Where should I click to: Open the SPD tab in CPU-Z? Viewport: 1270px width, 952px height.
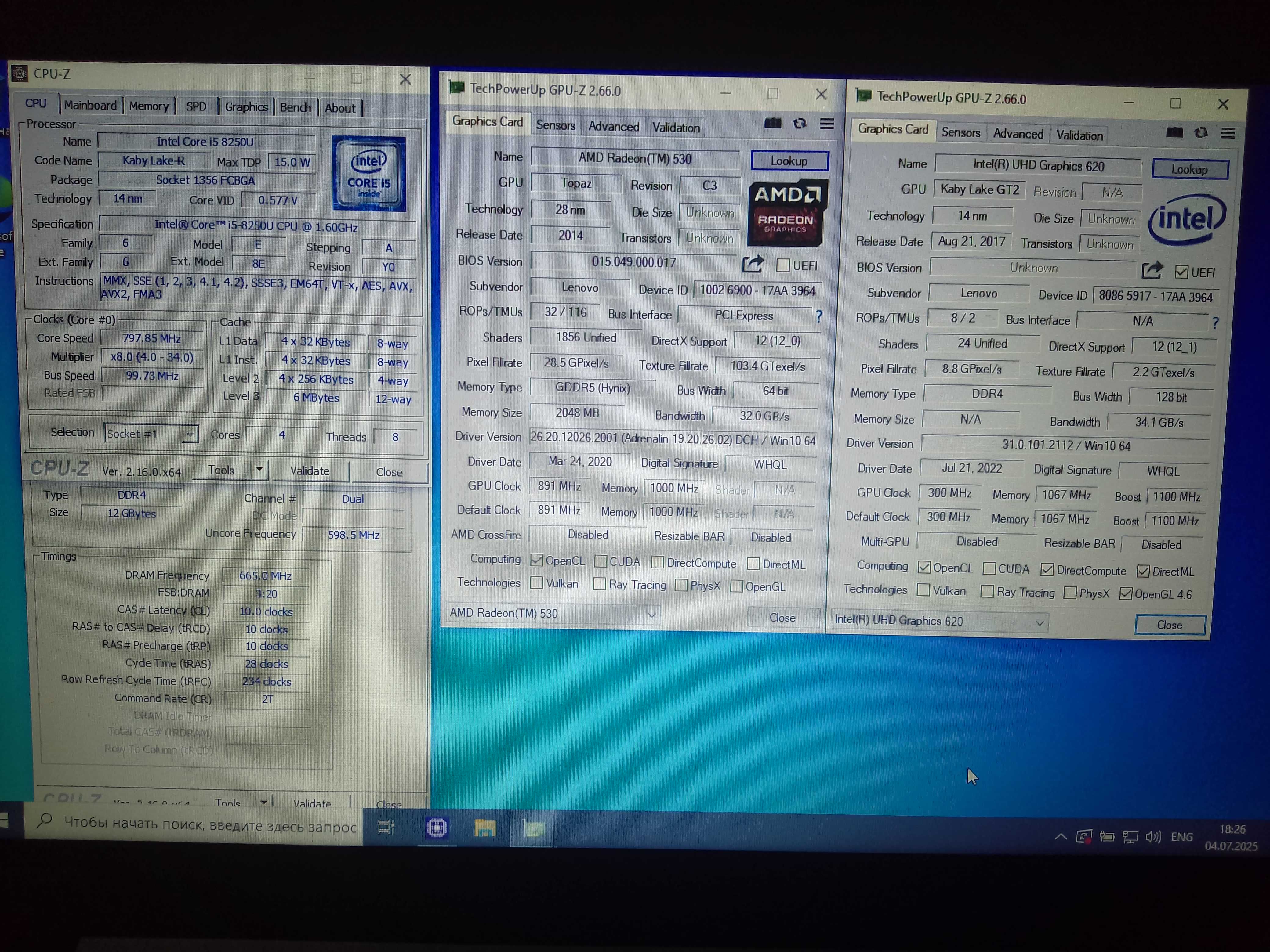point(196,107)
